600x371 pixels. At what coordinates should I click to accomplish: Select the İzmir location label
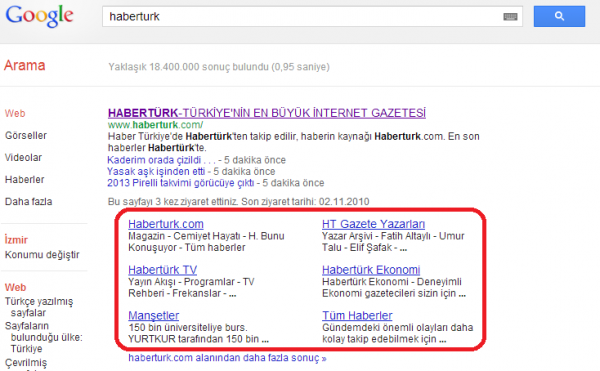(16, 240)
